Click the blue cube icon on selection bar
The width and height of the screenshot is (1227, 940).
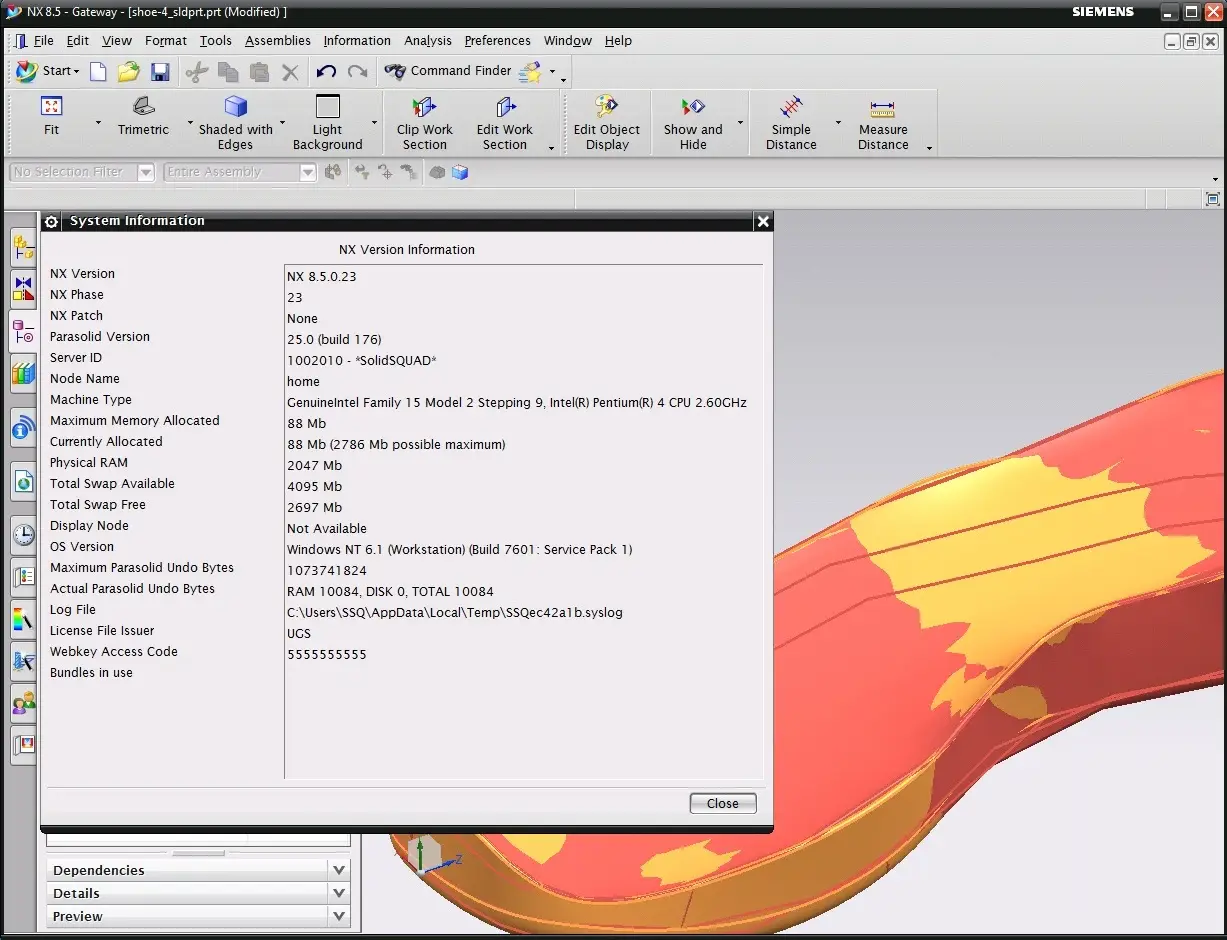[x=460, y=172]
